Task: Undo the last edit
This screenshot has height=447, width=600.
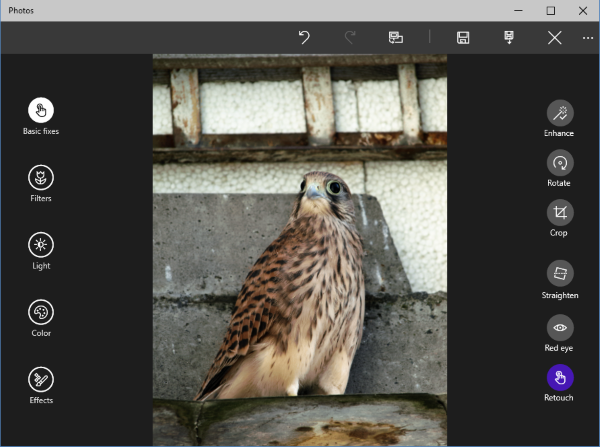Action: (305, 38)
